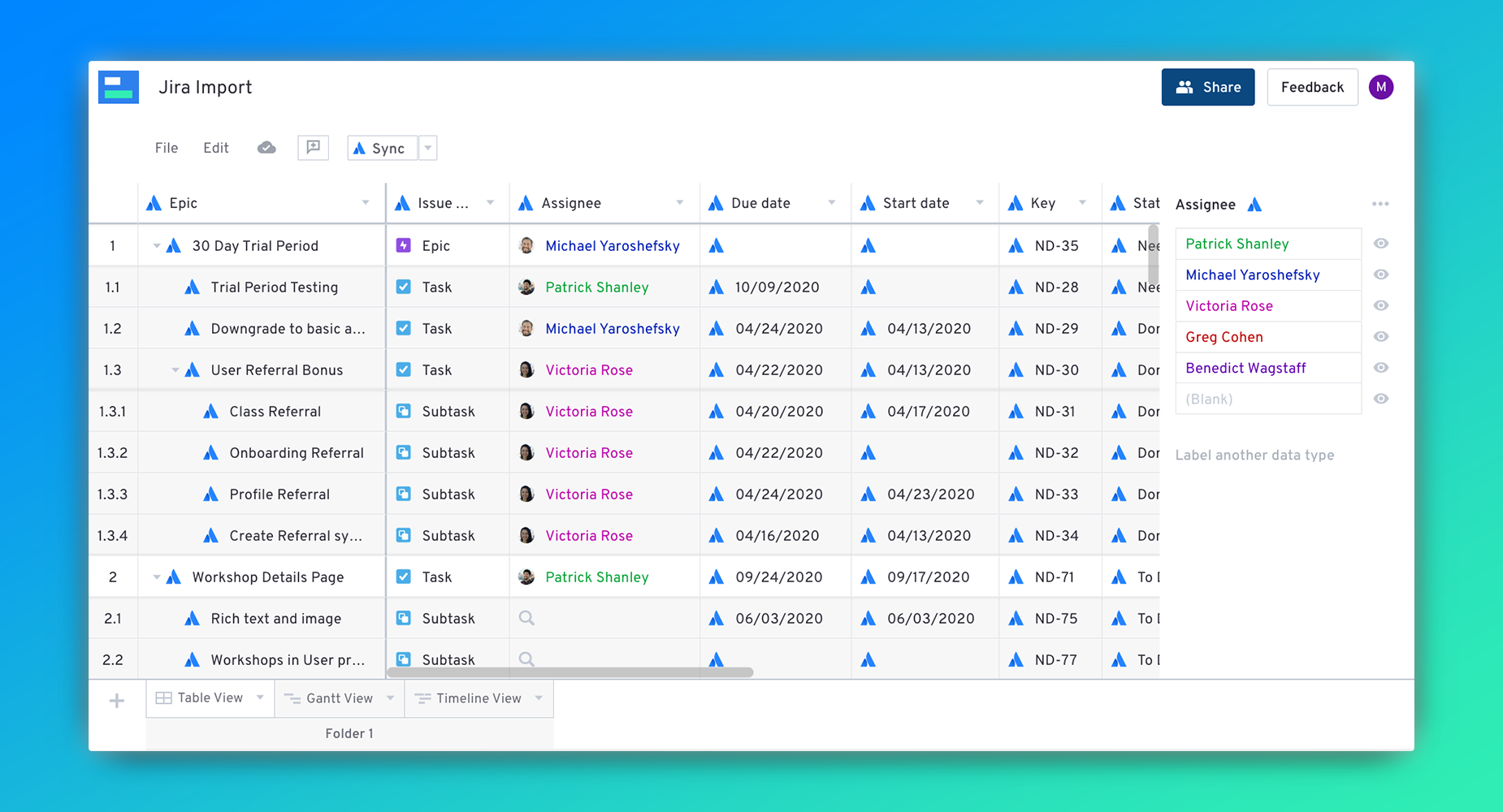
Task: Open the Sync dropdown arrow
Action: point(428,149)
